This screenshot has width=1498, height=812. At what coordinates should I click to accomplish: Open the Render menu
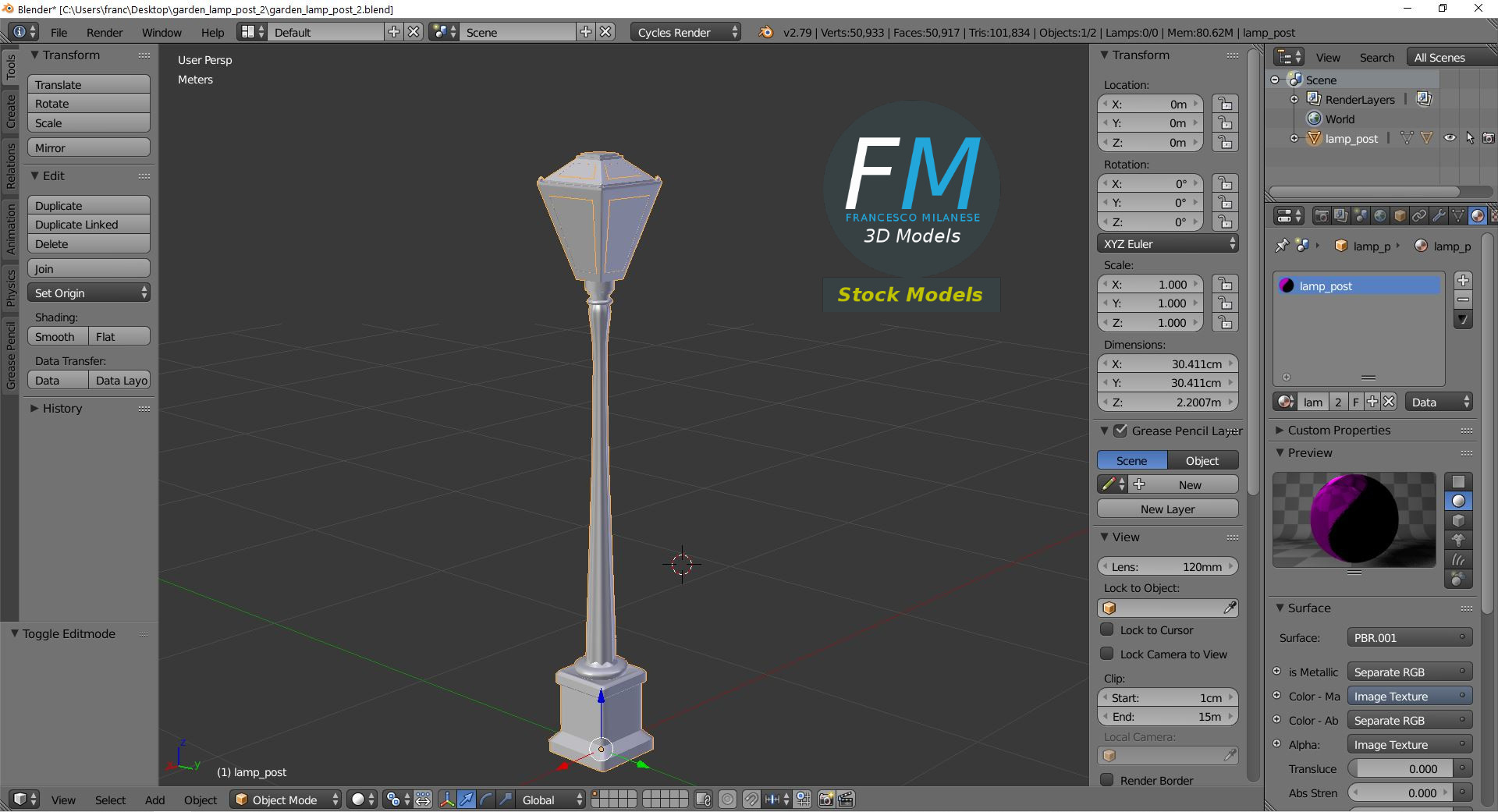click(x=105, y=32)
